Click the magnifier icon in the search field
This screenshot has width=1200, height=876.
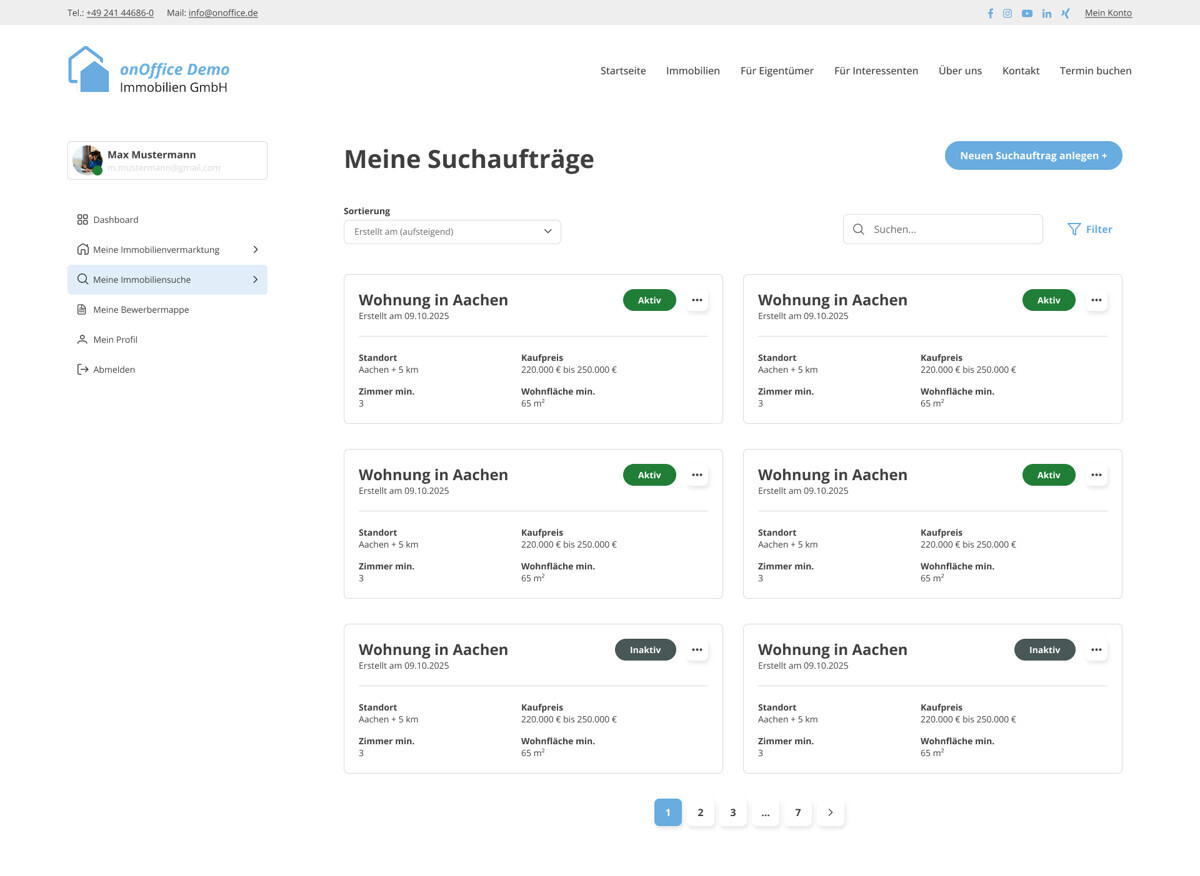pos(858,229)
